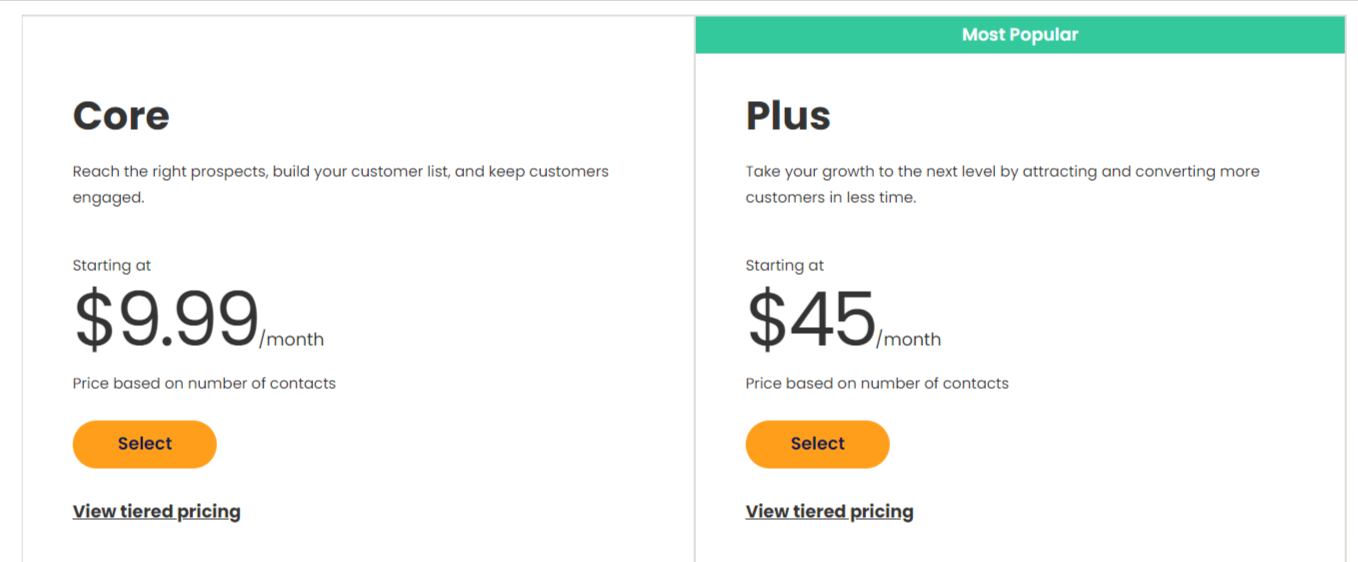Click 'customers in less time.' text under Plus

coord(830,198)
